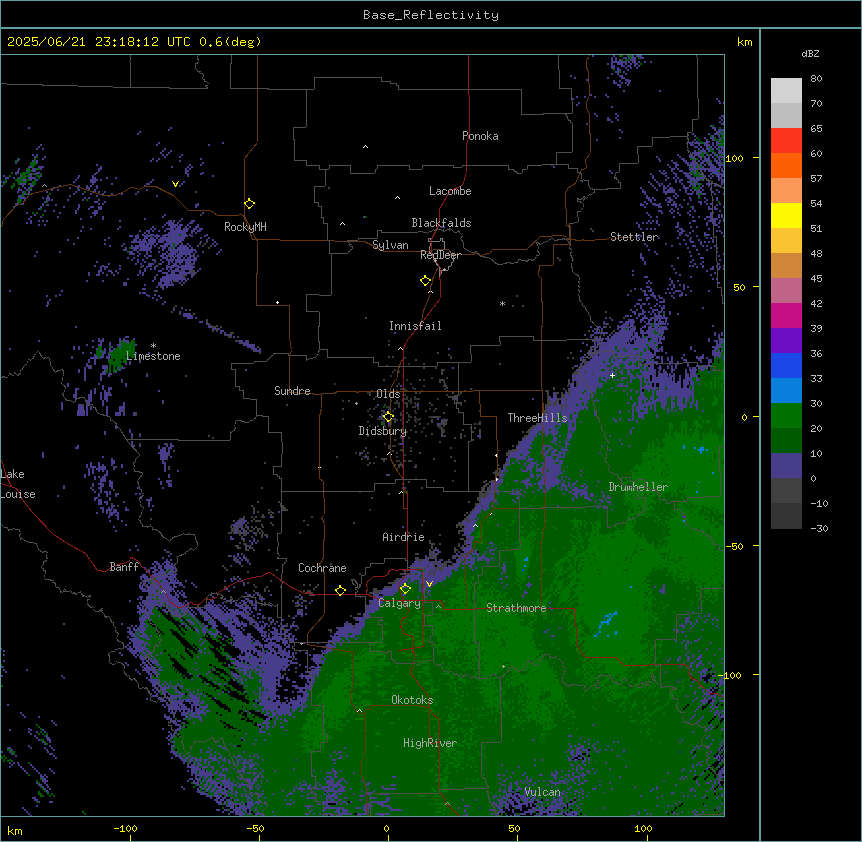Select the blue 33 dBZ legend swatch
862x842 pixels.
786,365
